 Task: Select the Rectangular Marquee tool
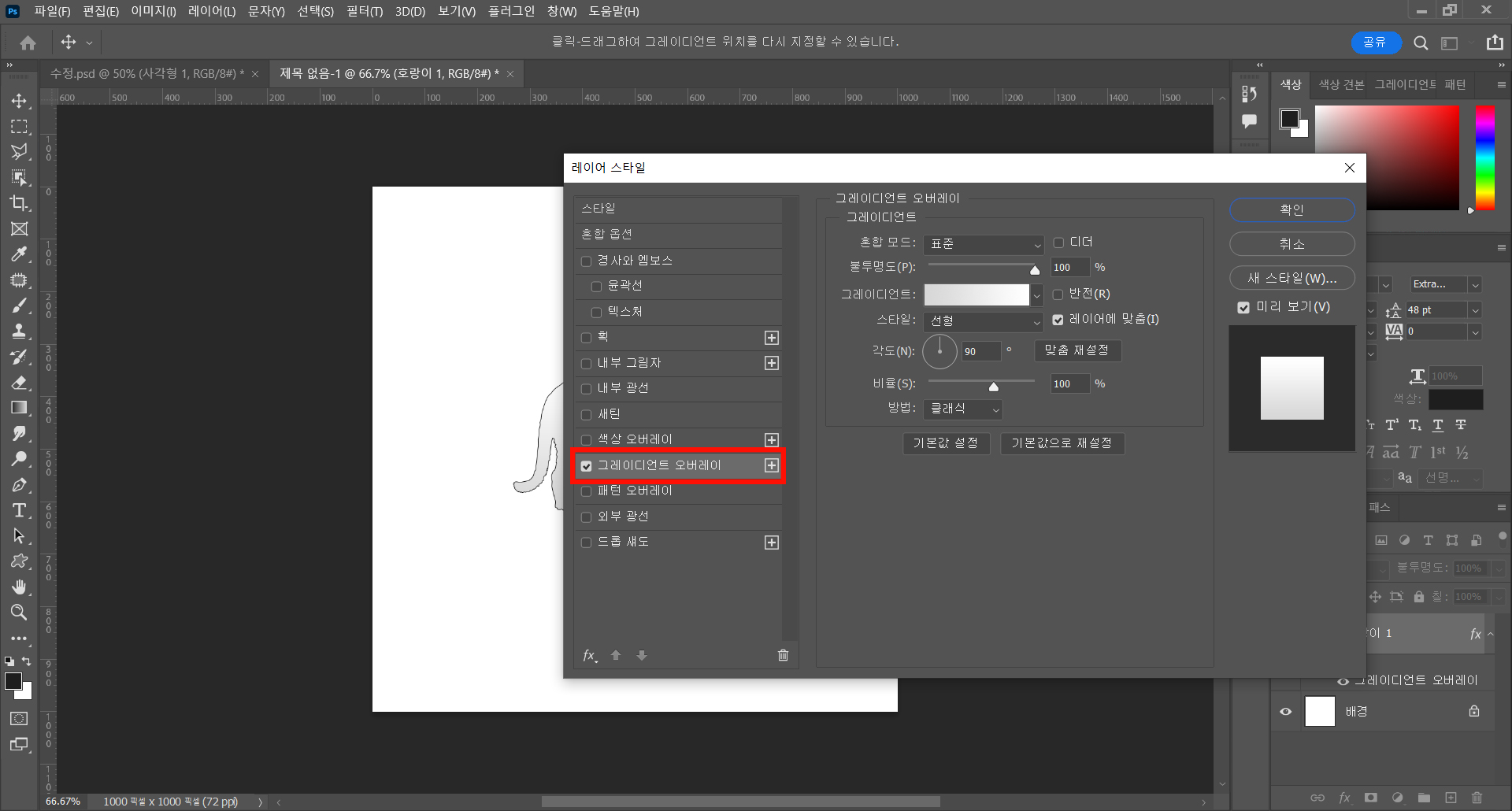click(20, 126)
